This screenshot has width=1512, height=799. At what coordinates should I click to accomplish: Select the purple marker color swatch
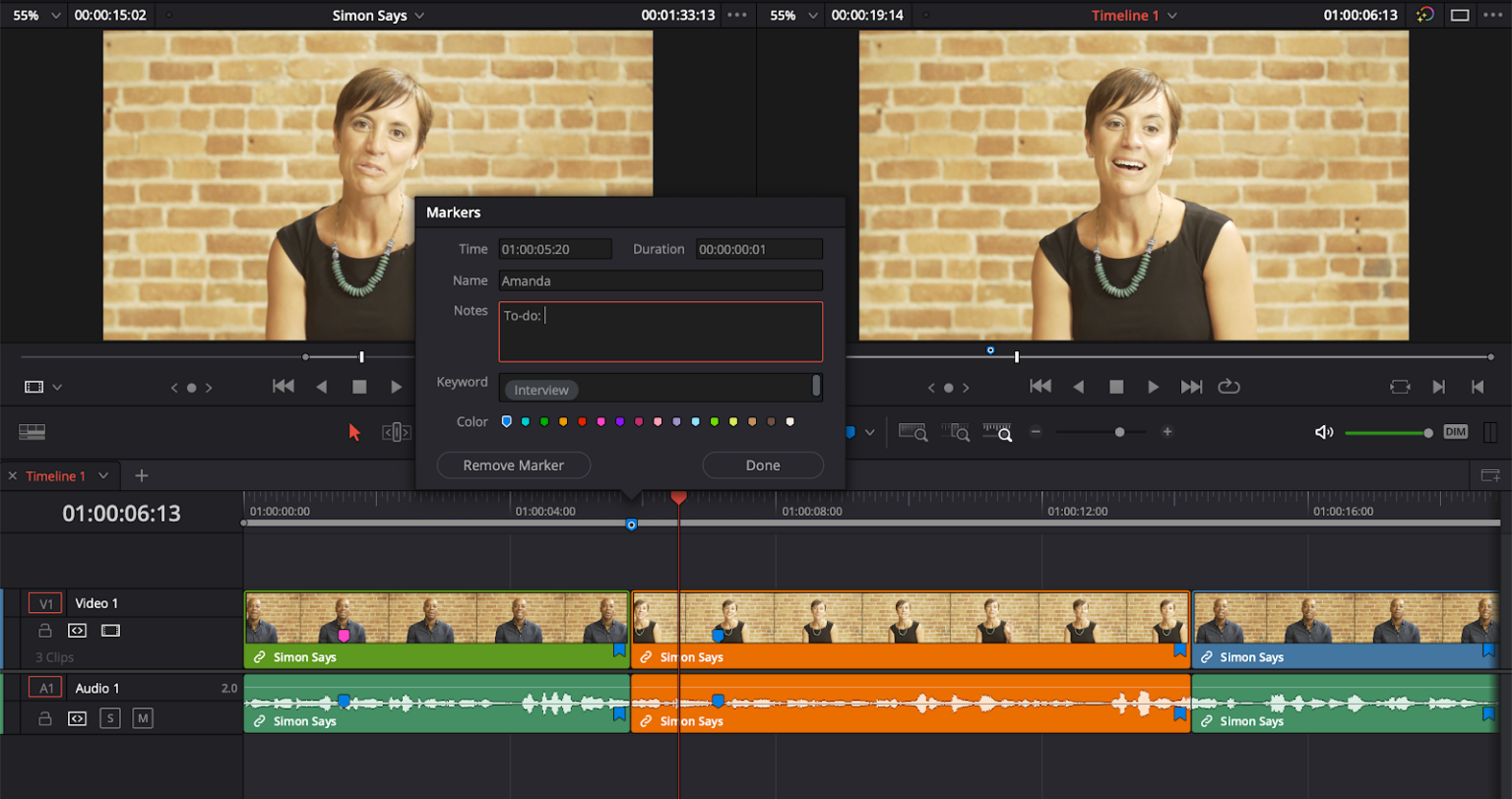coord(620,421)
